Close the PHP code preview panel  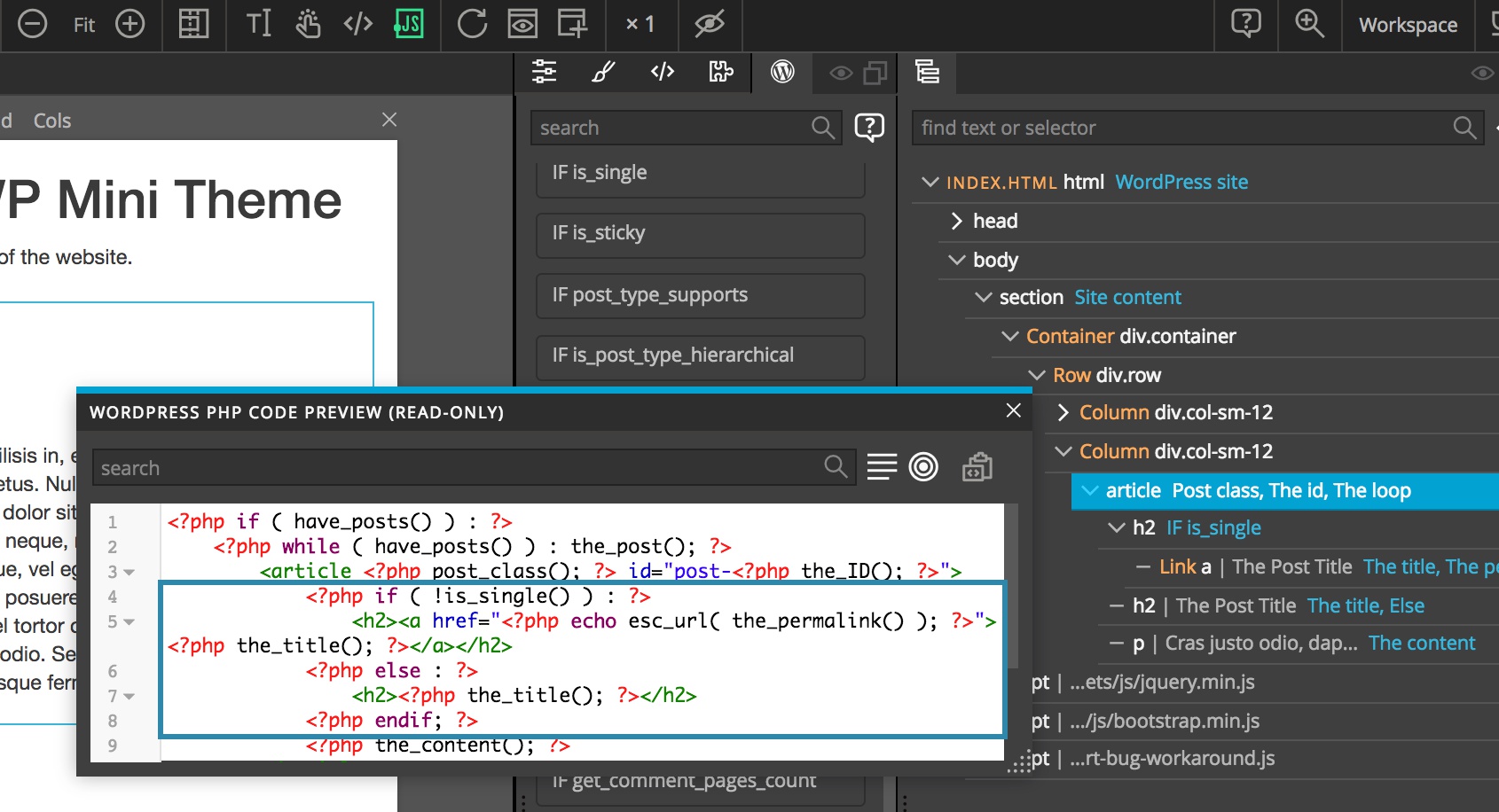1014,410
